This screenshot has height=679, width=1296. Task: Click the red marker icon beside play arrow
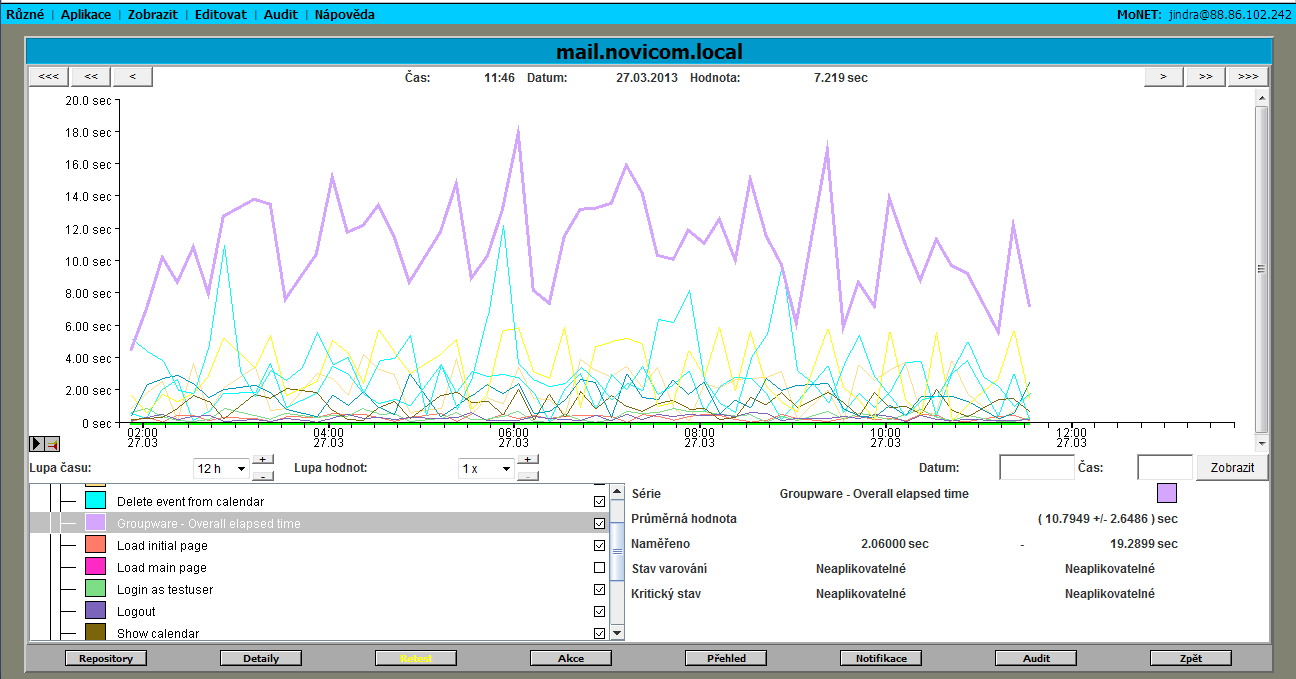tap(52, 444)
